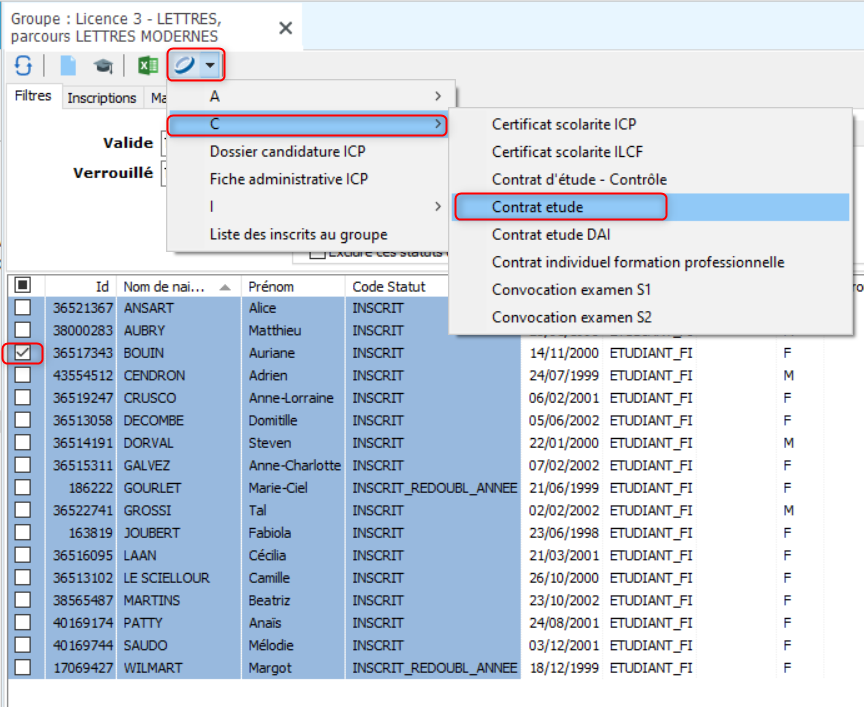Screen dimensions: 864x707
Task: Click the graduation cap toolbar icon
Action: pos(103,66)
